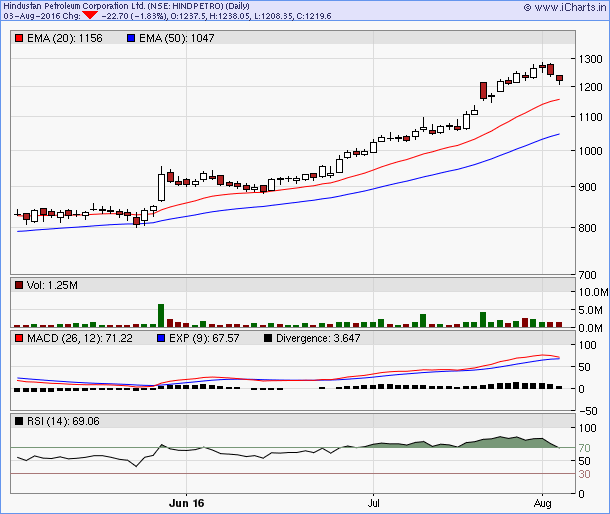The image size is (610, 514).
Task: Select the 'RSI (14): 69.06' label
Action: tap(63, 421)
